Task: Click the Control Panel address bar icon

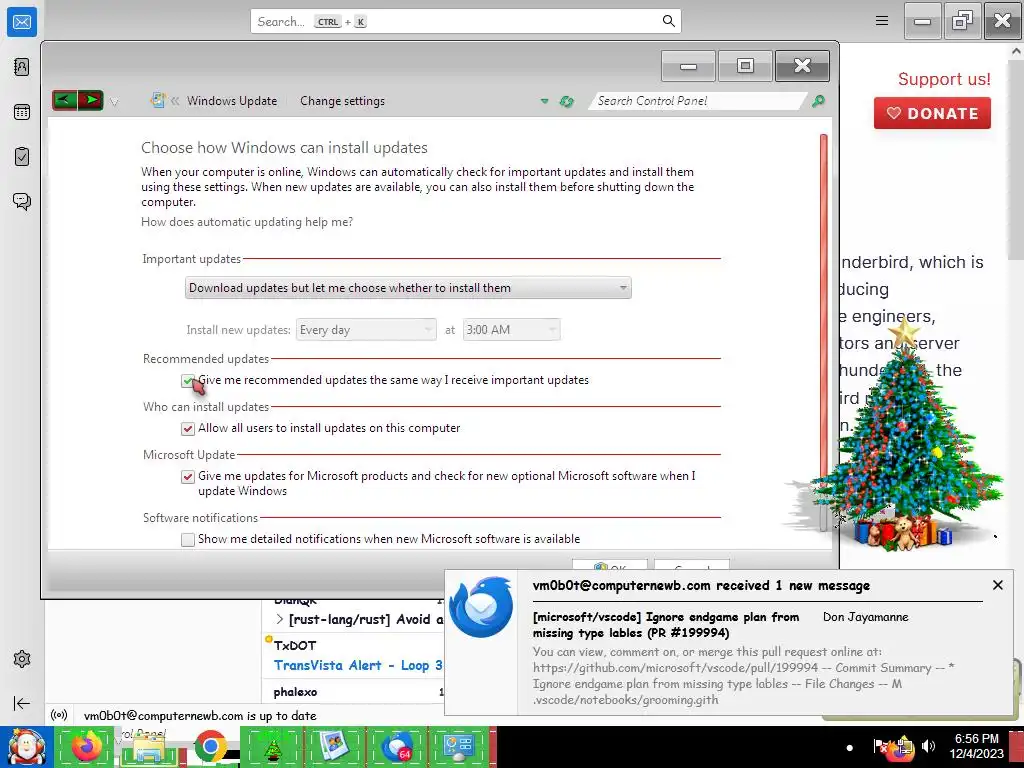Action: (x=157, y=100)
